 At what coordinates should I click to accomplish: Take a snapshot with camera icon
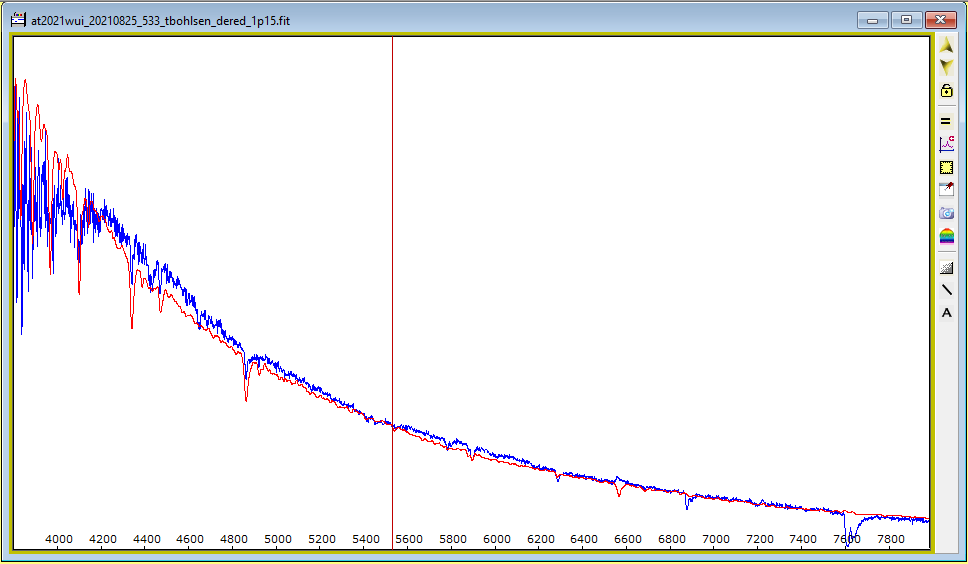coord(946,213)
